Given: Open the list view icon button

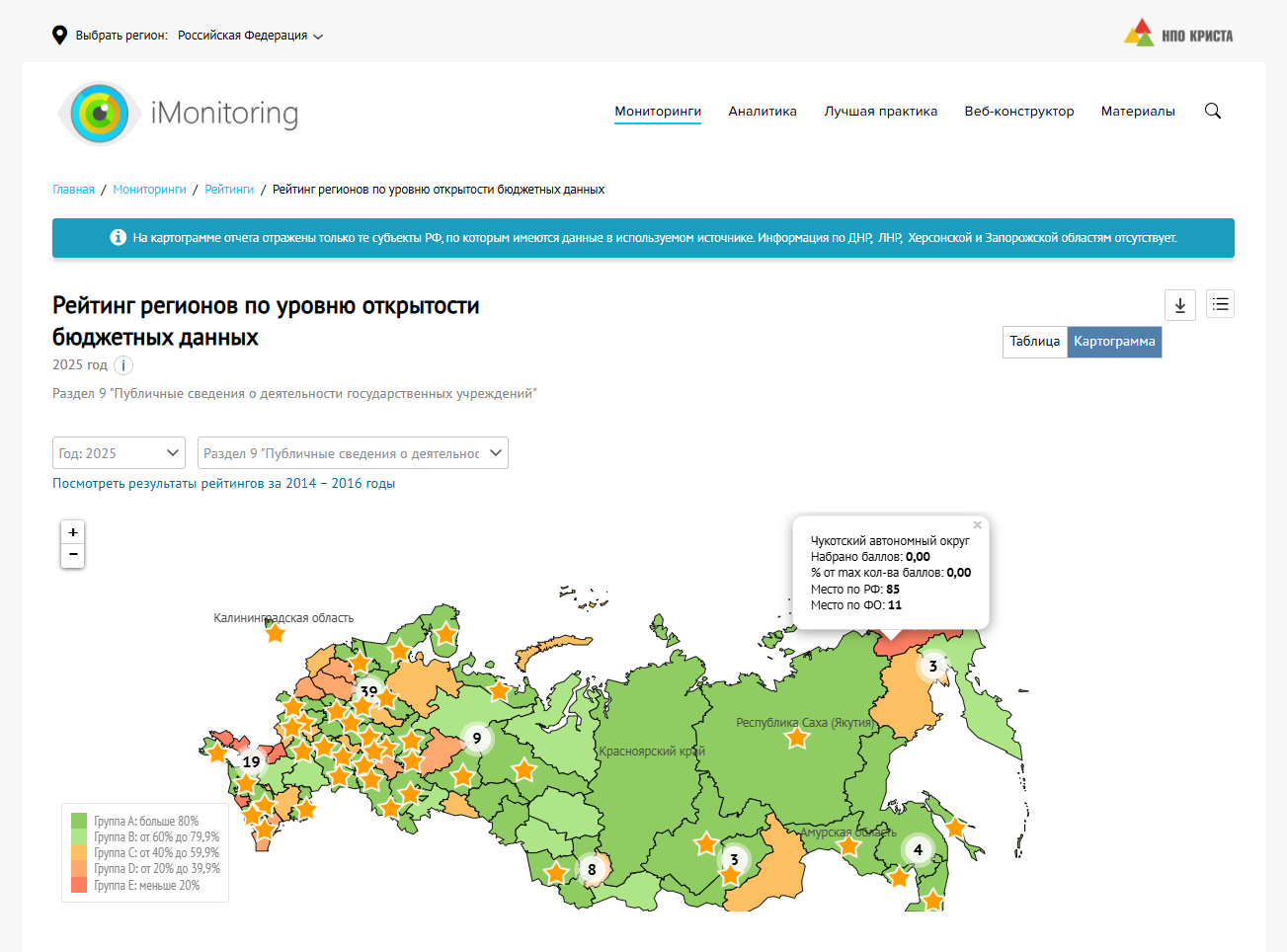Looking at the screenshot, I should click(1220, 305).
